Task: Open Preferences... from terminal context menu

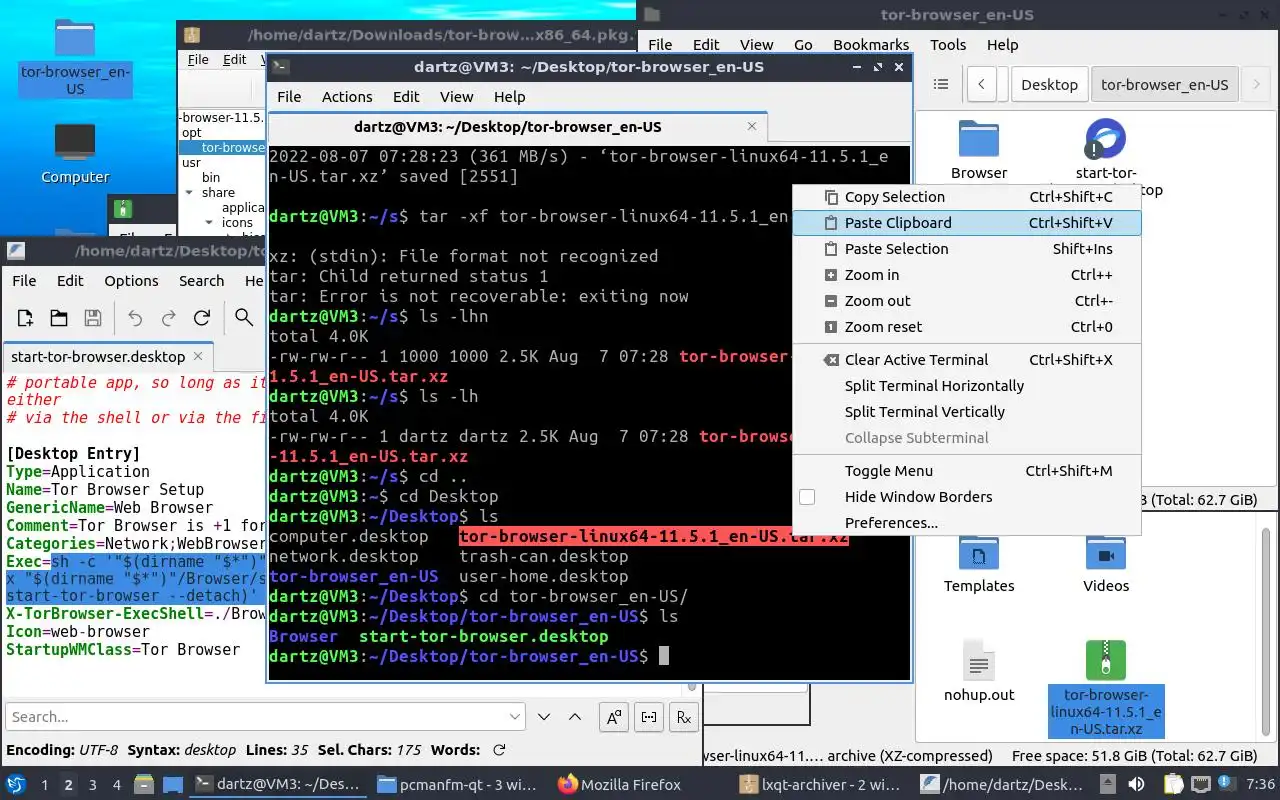Action: click(x=966, y=523)
